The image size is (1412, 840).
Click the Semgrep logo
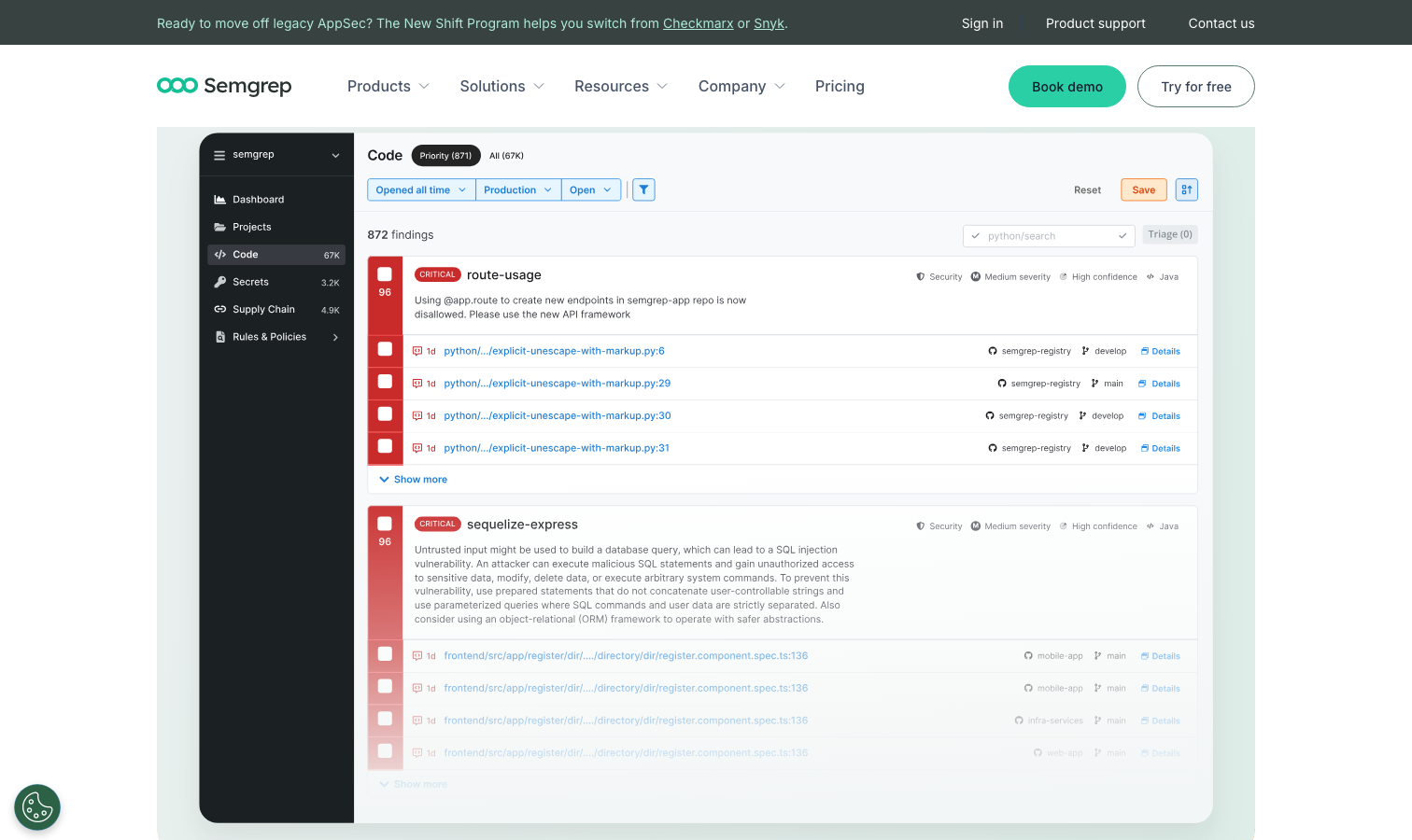click(x=224, y=86)
